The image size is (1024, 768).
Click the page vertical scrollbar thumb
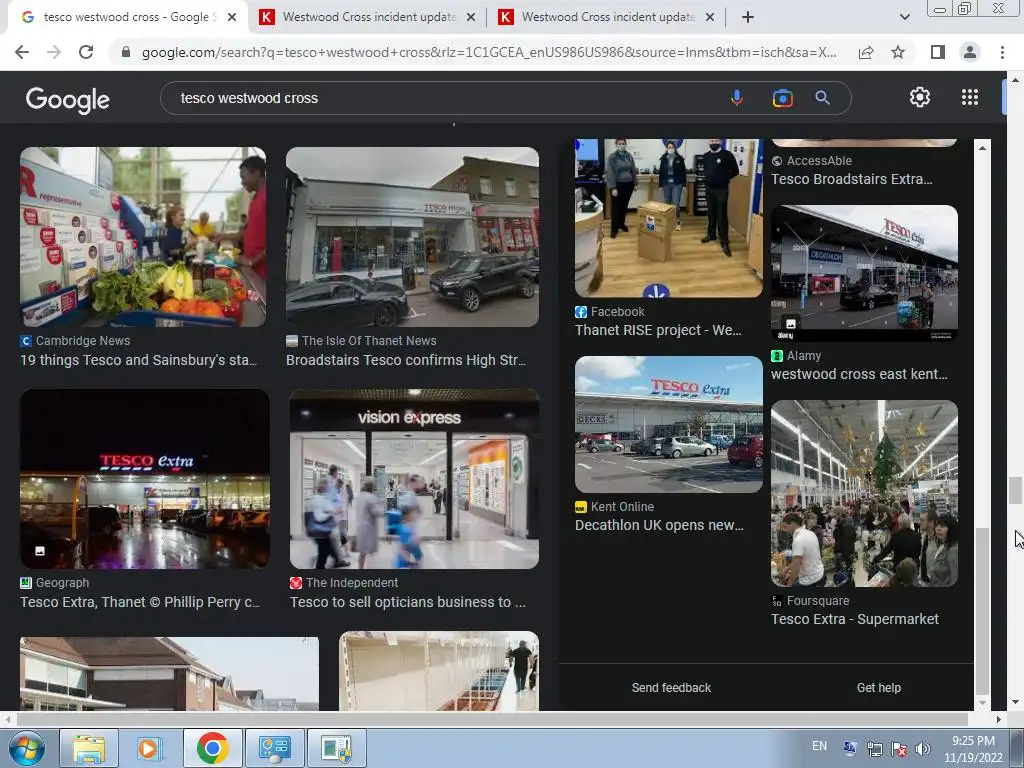pos(1015,490)
